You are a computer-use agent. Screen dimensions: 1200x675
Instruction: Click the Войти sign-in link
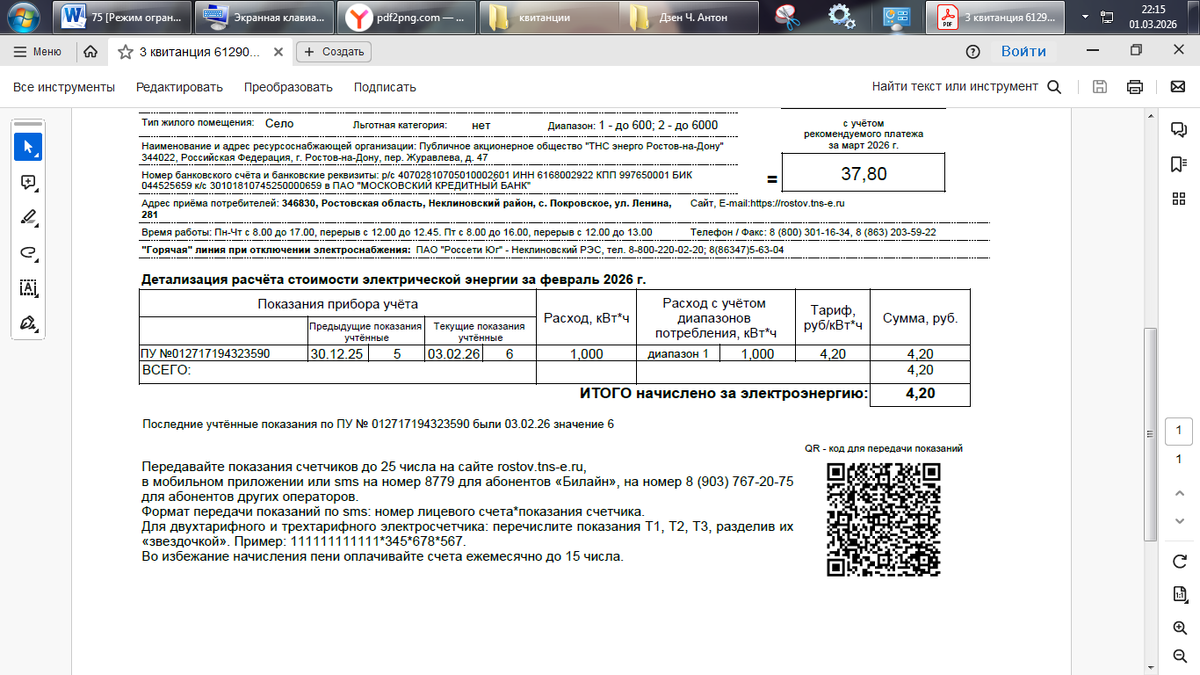[1024, 51]
